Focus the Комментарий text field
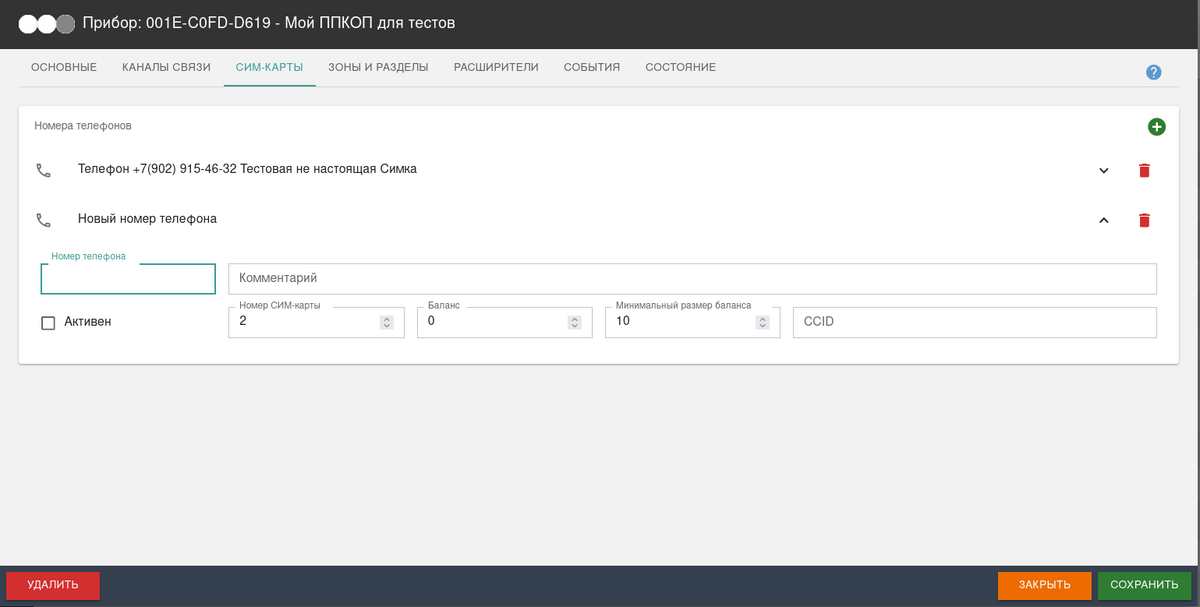Screen dimensions: 1200x607 [x=692, y=278]
